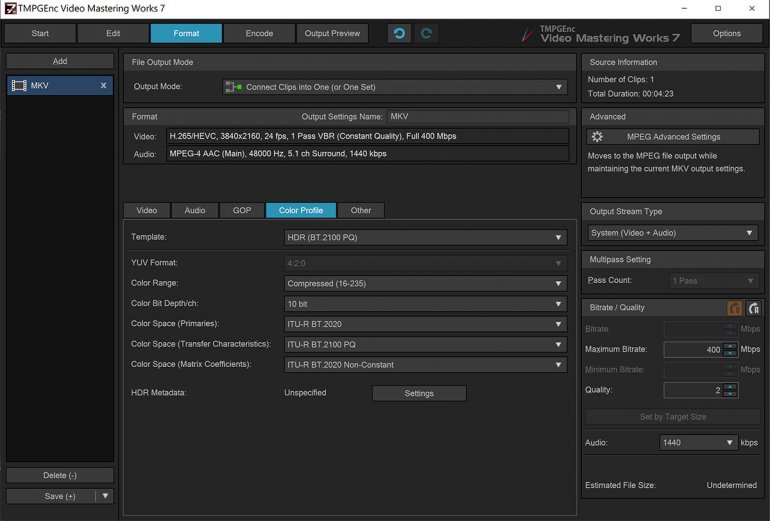Open the Template HDR dropdown

[426, 238]
